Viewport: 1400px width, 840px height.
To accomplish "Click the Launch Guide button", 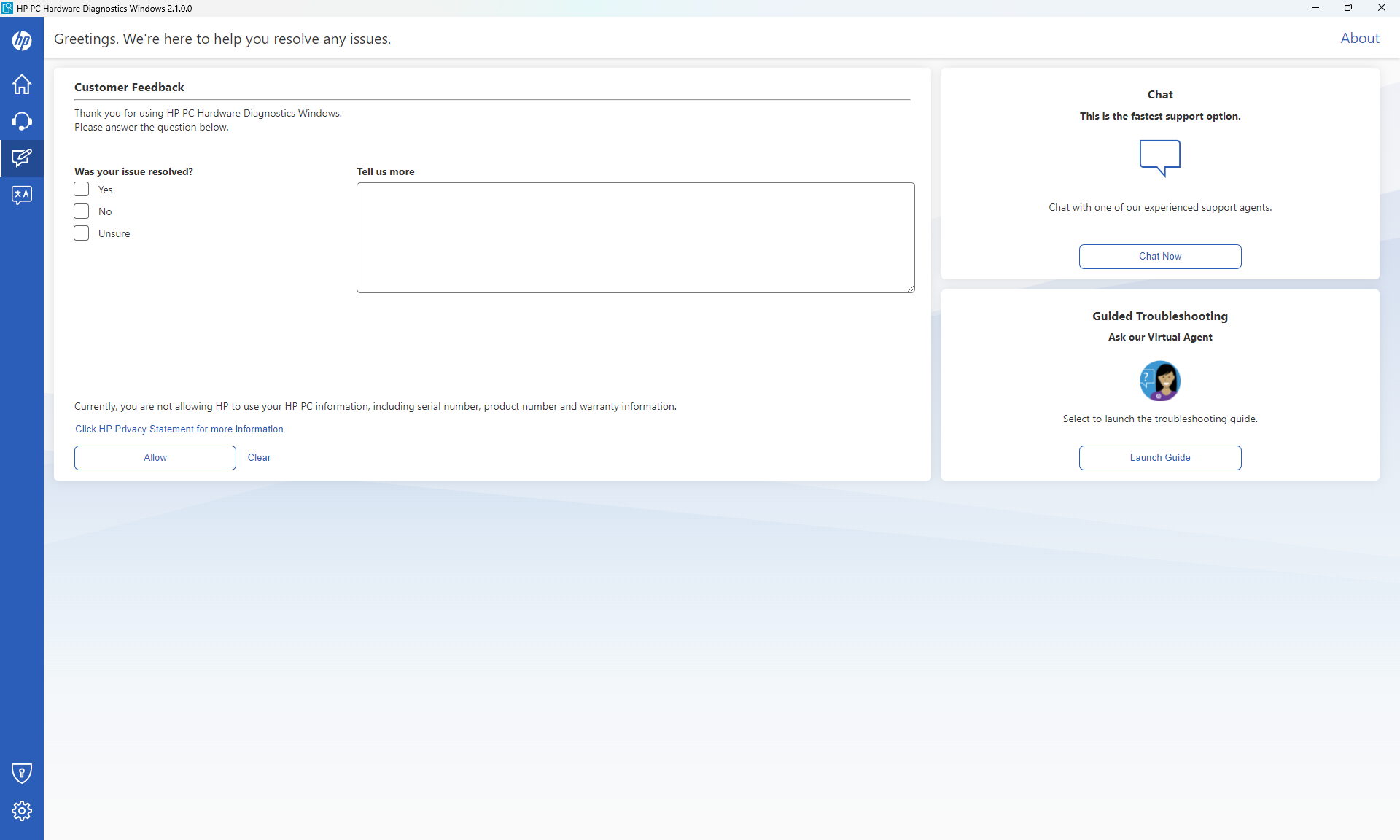I will click(x=1160, y=458).
